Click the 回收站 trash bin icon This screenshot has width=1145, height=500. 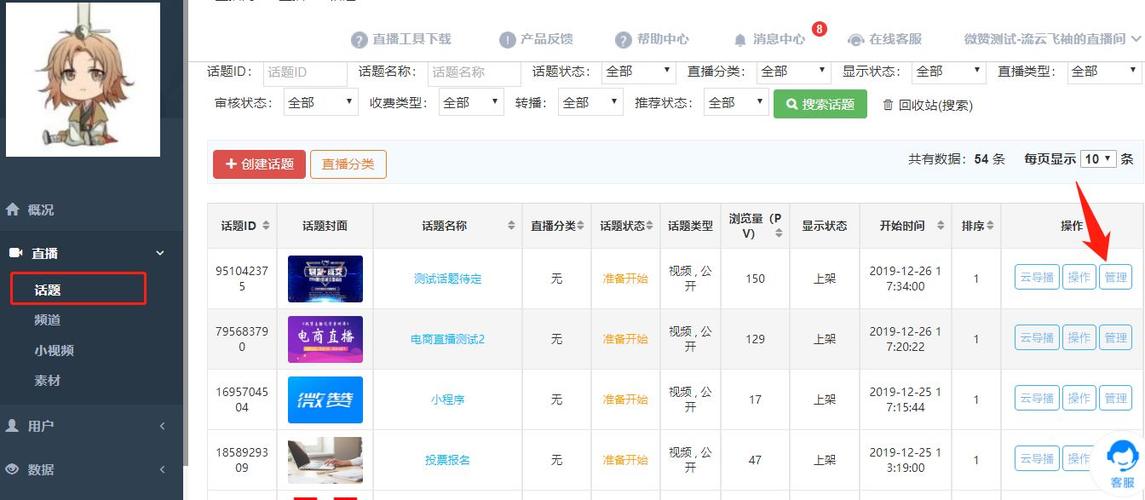888,104
